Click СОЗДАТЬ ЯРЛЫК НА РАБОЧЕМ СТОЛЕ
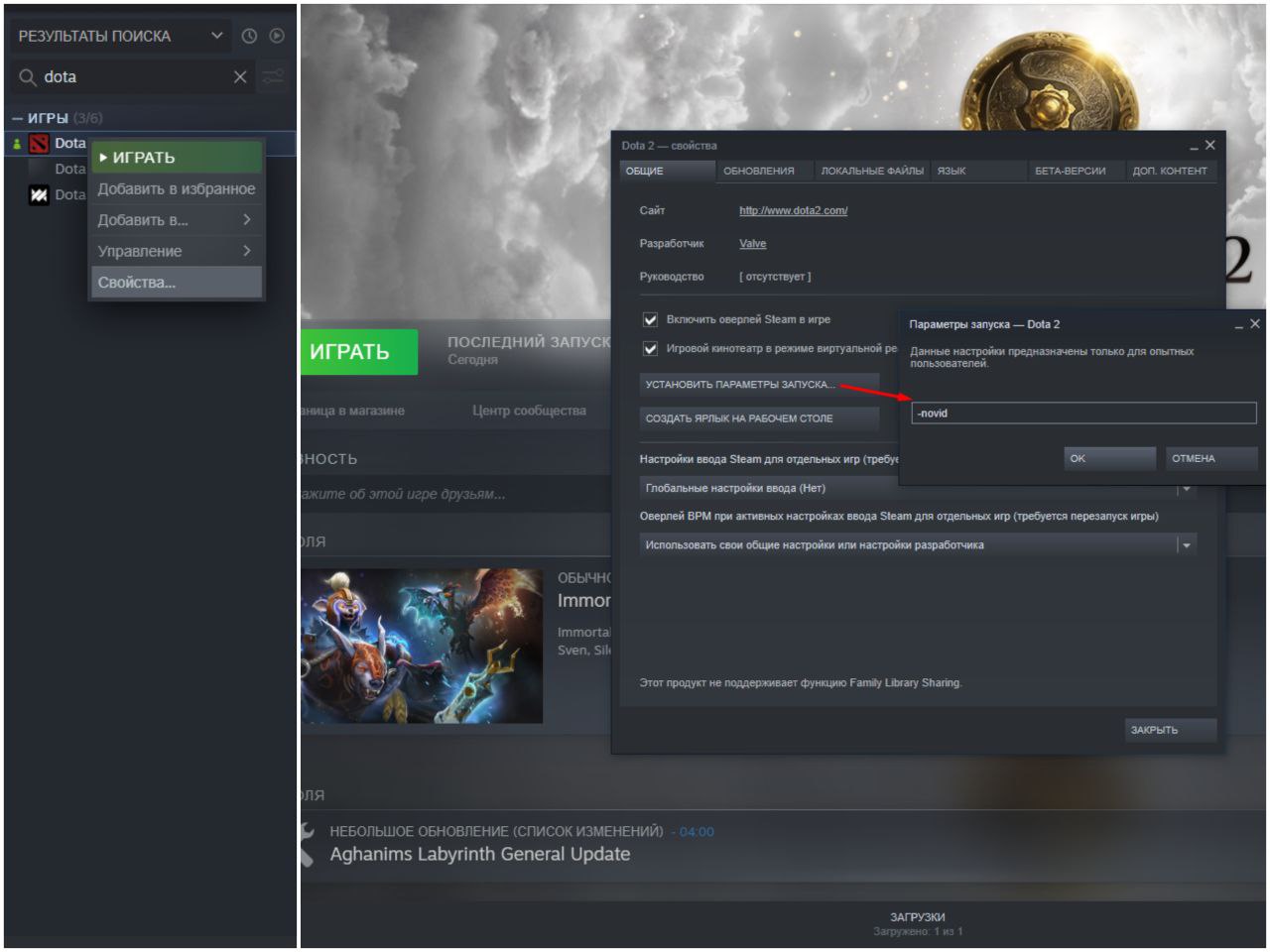 tap(759, 418)
